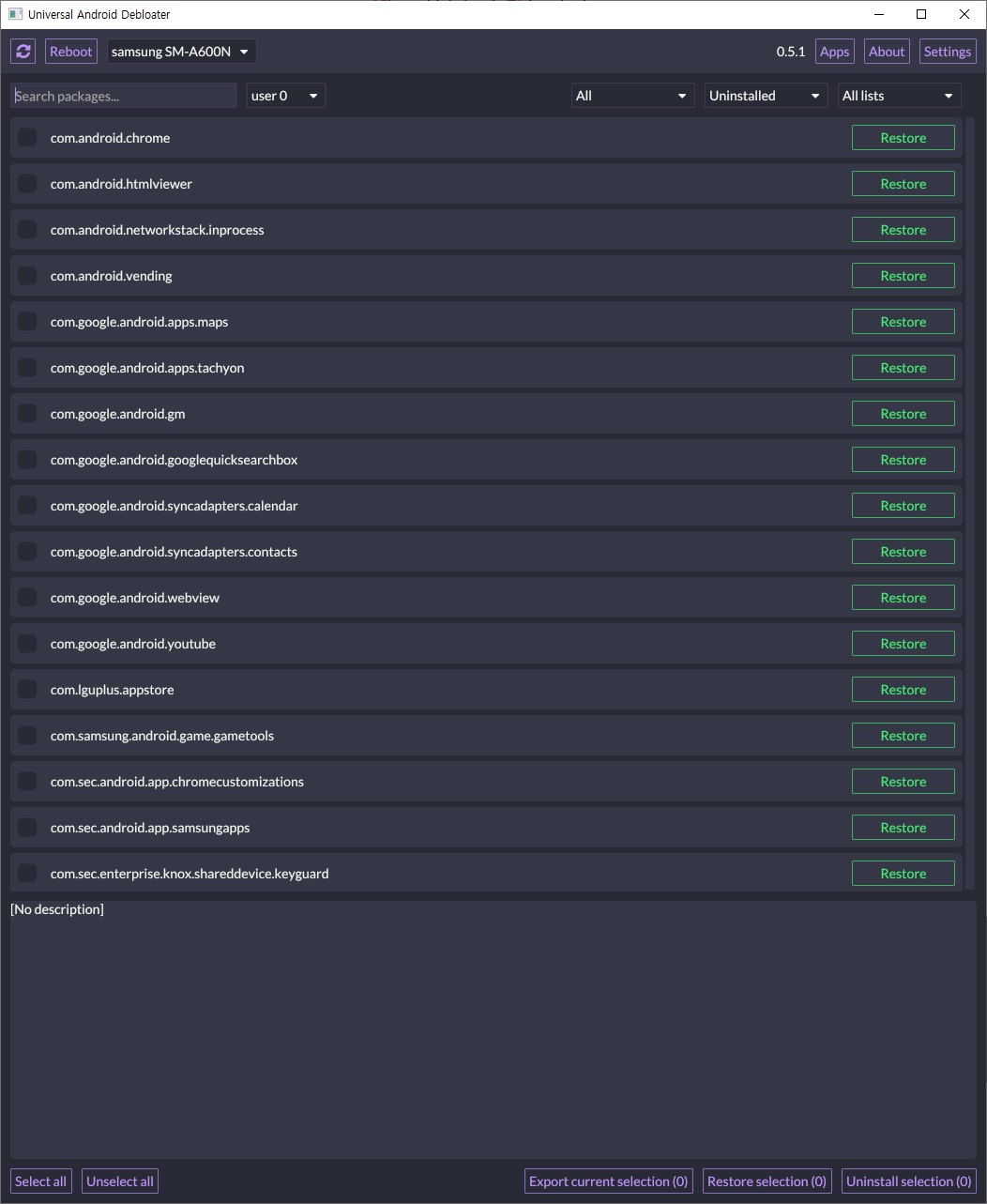
Task: Click the [No description] text
Action: pos(57,909)
